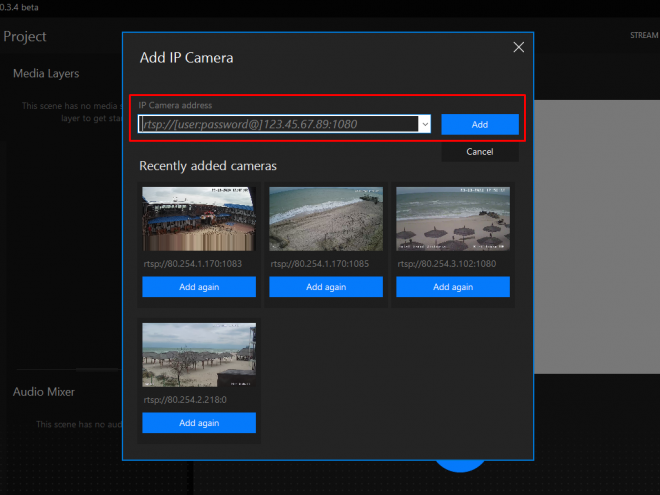Click address text rtsp://80.254.2.218:0

click(x=185, y=400)
